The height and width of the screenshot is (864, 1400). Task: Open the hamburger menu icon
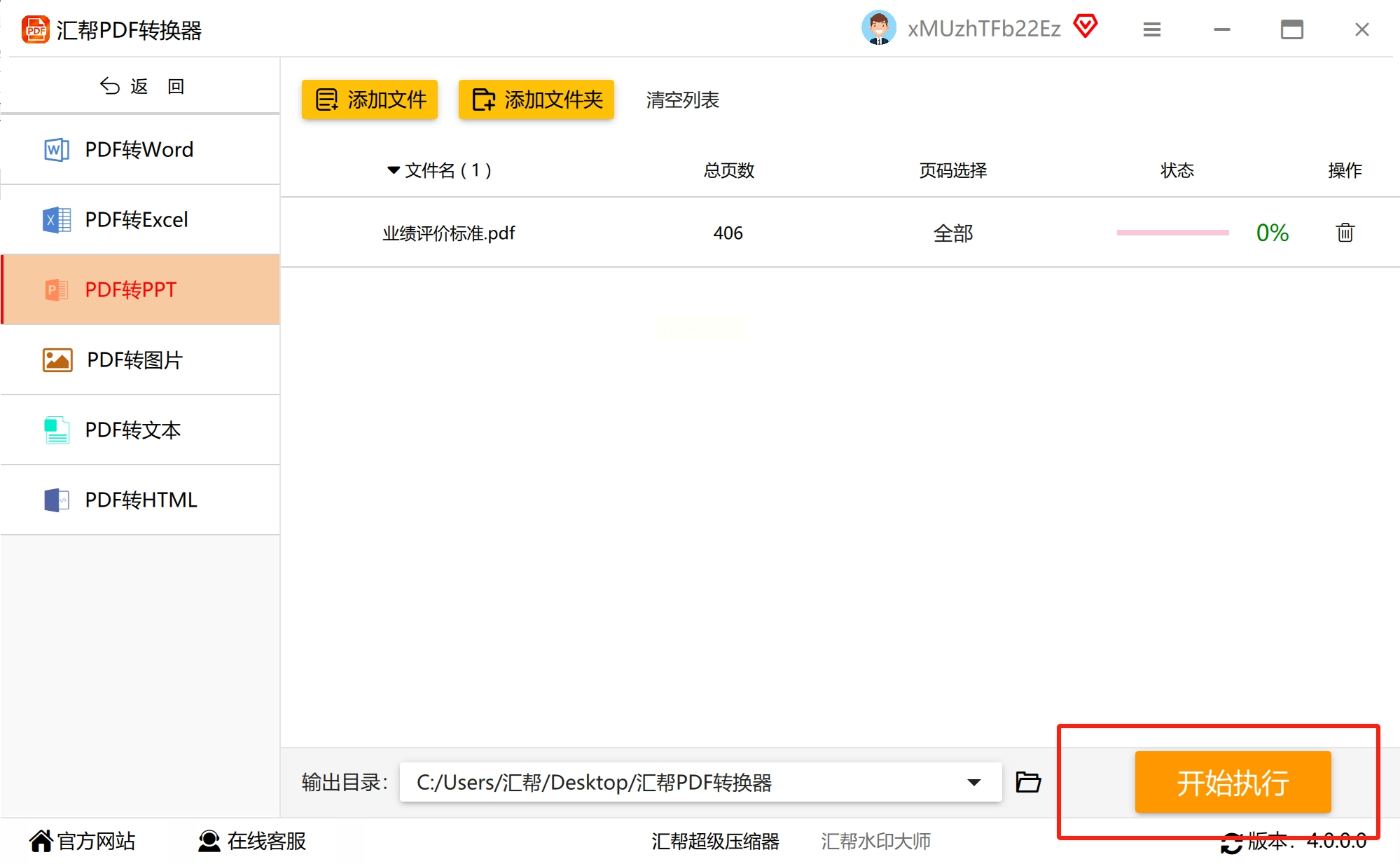point(1151,29)
